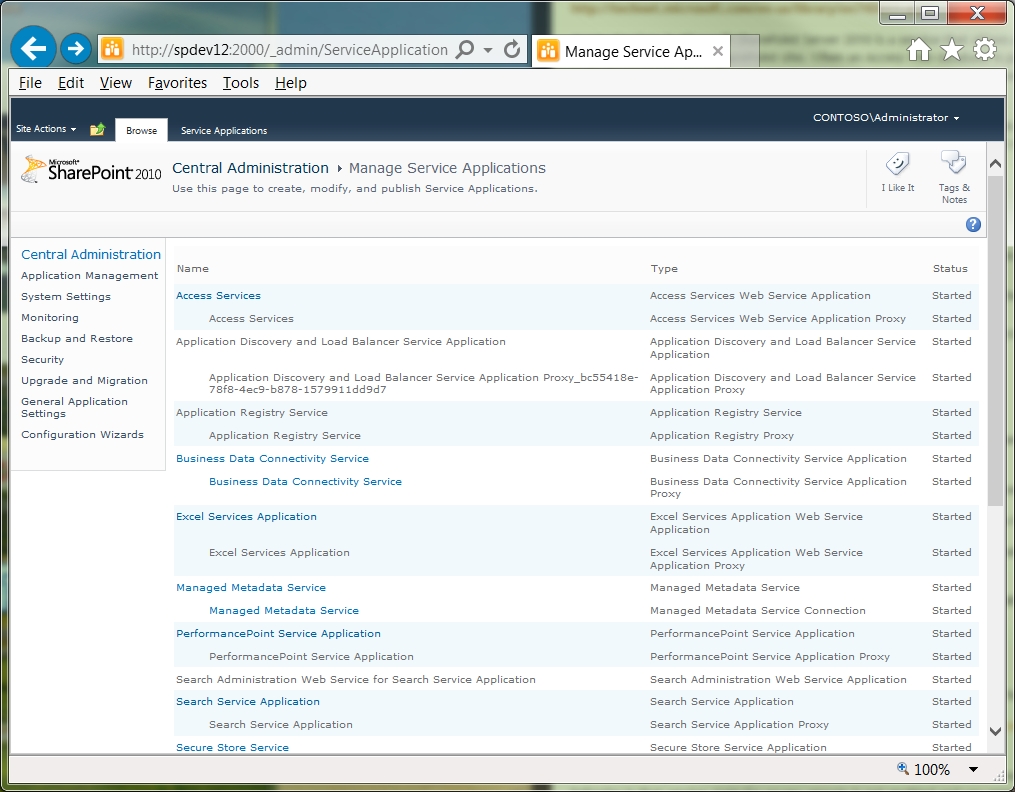The image size is (1015, 792).
Task: Open the zoom level 100% control
Action: coord(934,769)
